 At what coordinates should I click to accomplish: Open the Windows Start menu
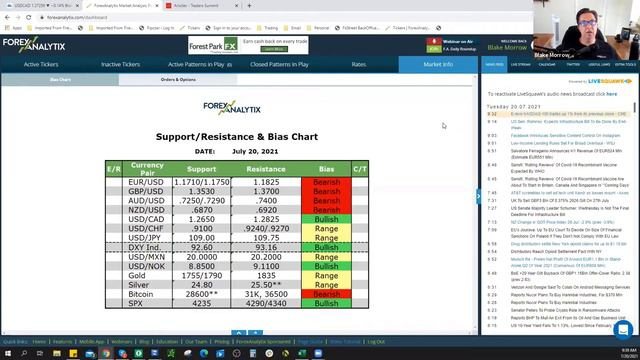click(x=8, y=353)
